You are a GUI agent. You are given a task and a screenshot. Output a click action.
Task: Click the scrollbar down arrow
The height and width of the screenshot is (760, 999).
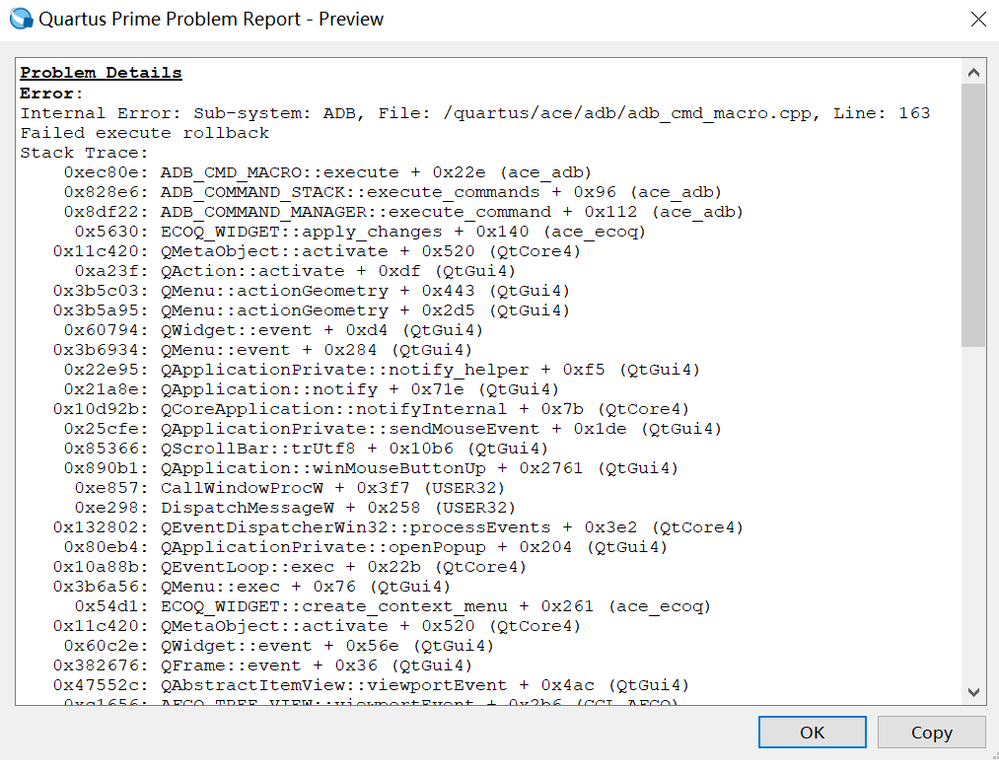(974, 692)
